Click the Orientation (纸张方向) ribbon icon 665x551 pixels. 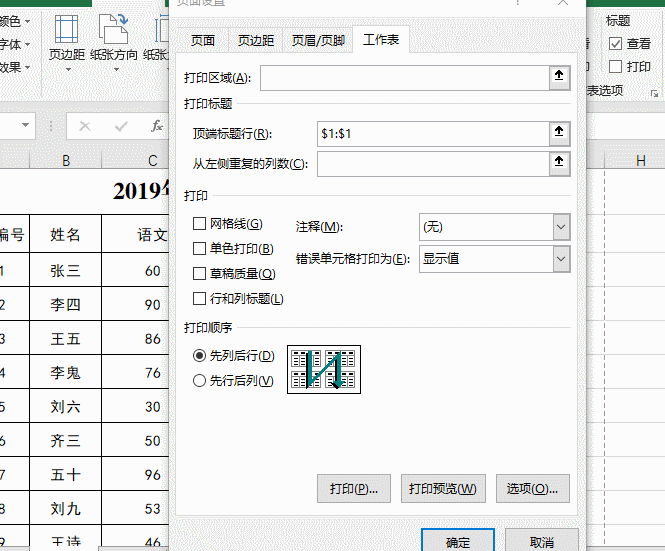click(x=113, y=29)
